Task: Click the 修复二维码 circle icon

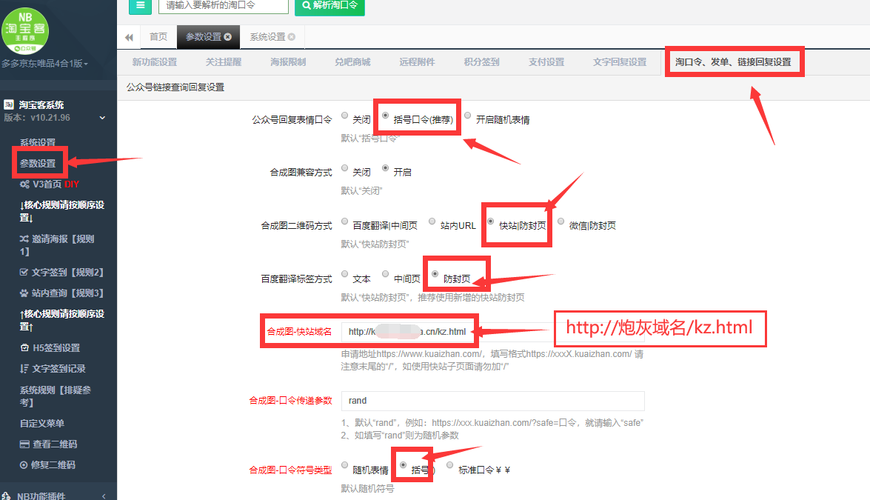Action: click(24, 465)
